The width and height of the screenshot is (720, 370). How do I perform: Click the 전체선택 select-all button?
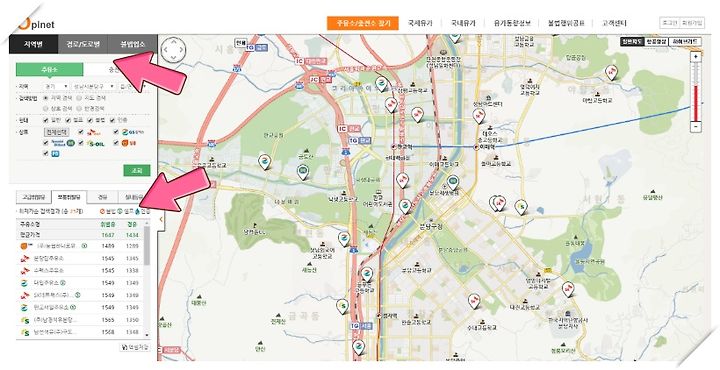(56, 132)
